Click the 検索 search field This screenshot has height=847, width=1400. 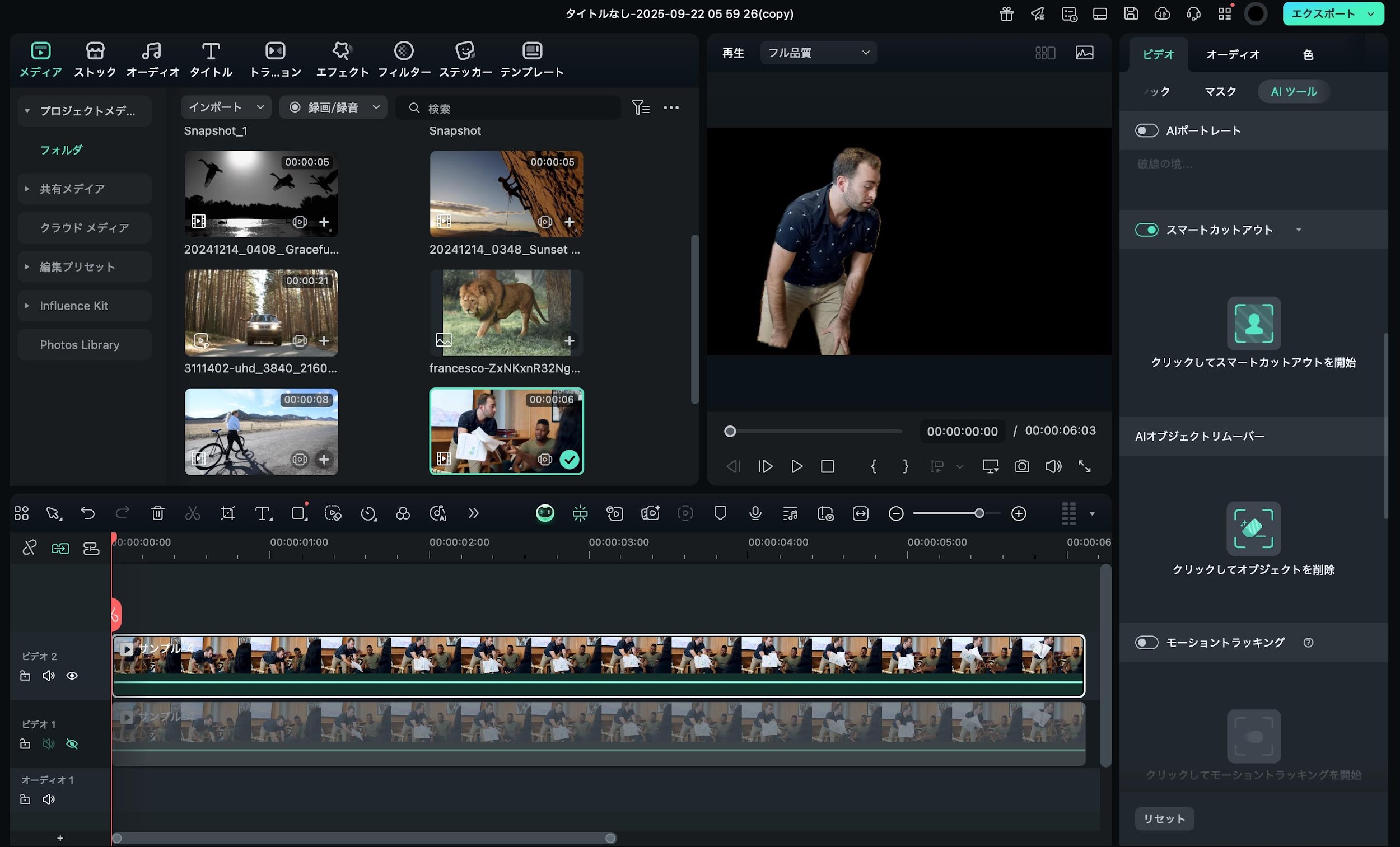tap(507, 107)
